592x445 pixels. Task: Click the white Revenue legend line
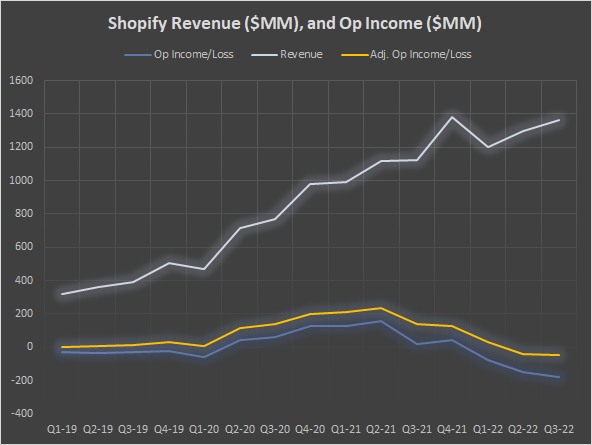click(265, 55)
